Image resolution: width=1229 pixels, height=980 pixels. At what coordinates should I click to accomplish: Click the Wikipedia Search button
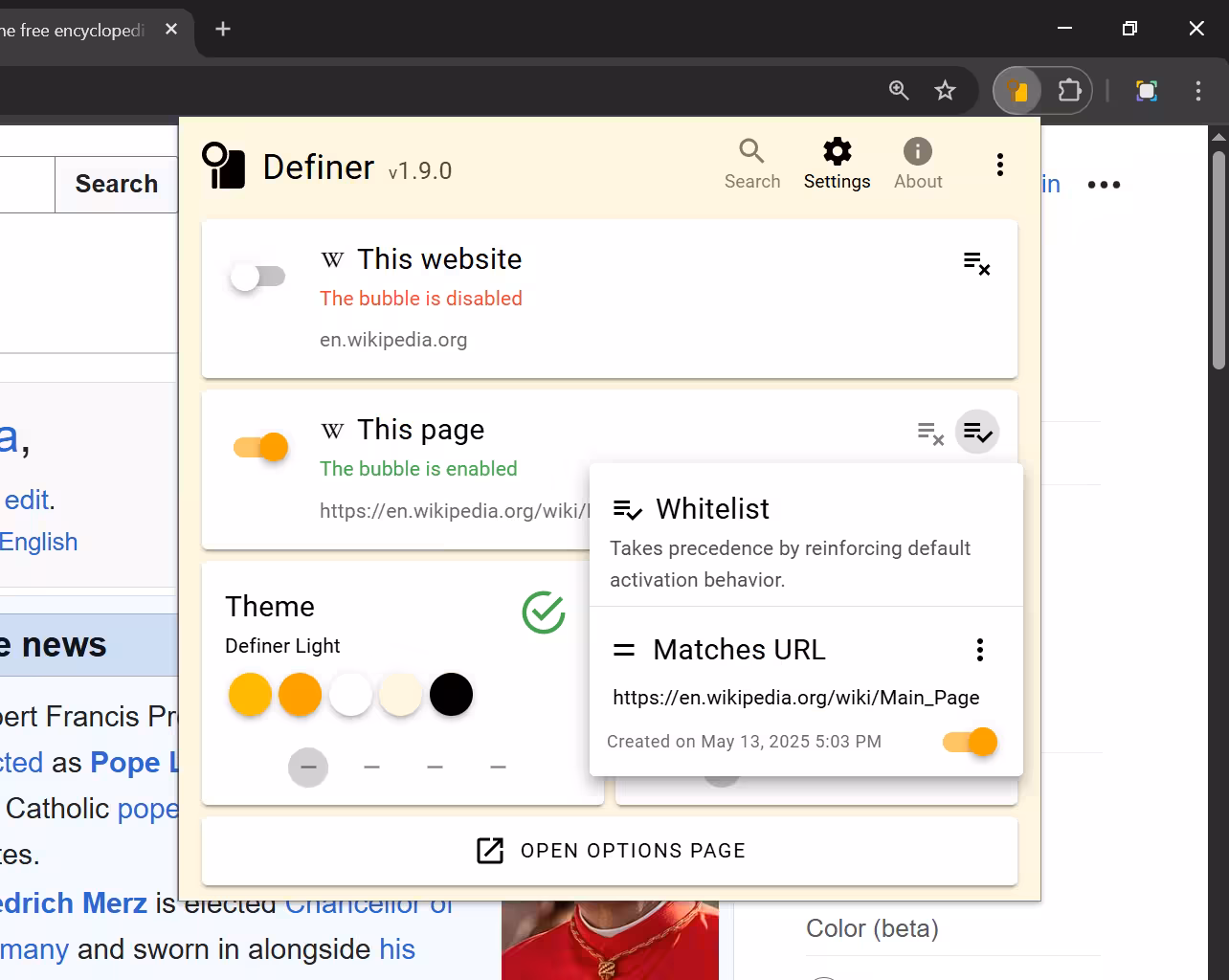point(117,184)
